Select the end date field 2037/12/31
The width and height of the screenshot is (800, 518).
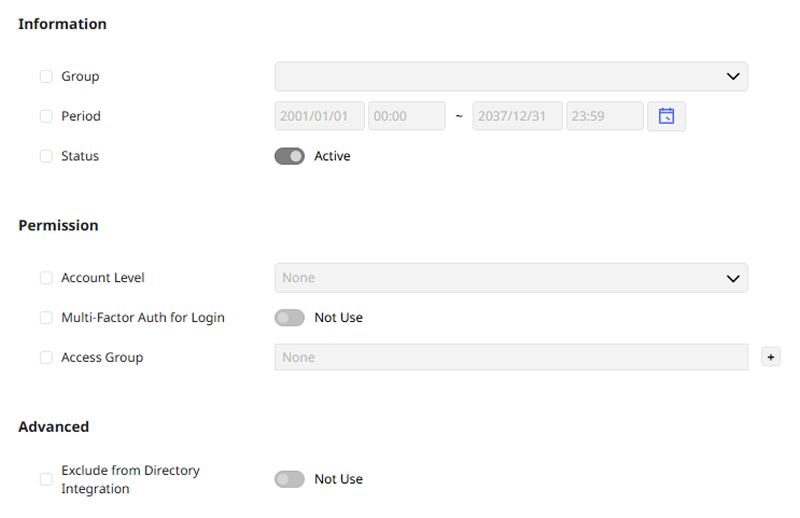pos(517,116)
